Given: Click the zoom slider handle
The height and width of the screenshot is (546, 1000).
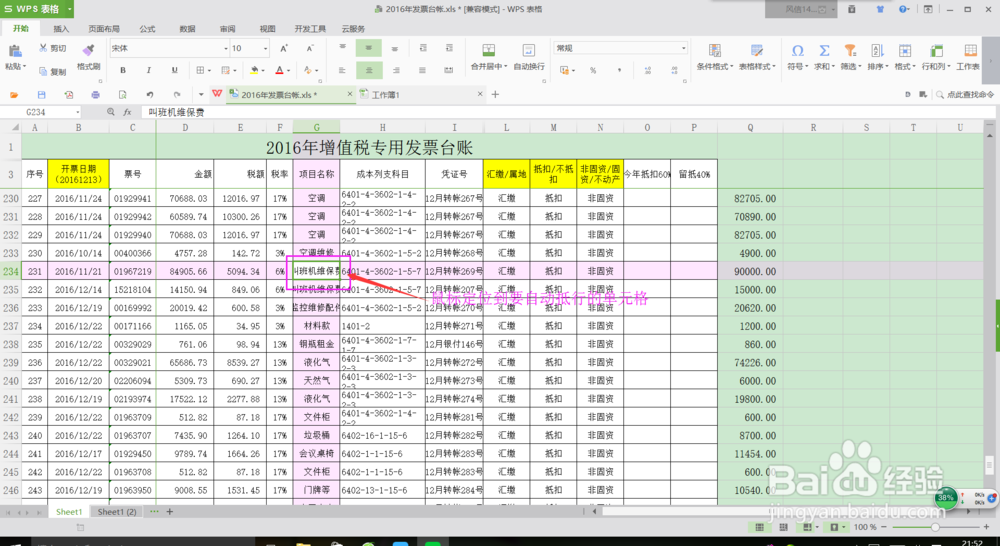Looking at the screenshot, I should tap(935, 528).
